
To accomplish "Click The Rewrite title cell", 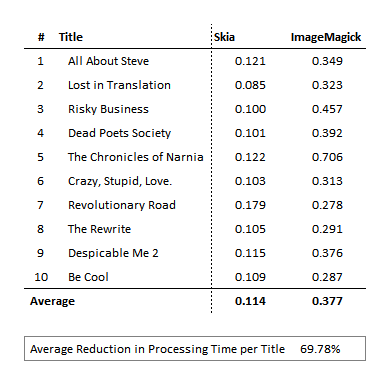I will click(x=99, y=229).
